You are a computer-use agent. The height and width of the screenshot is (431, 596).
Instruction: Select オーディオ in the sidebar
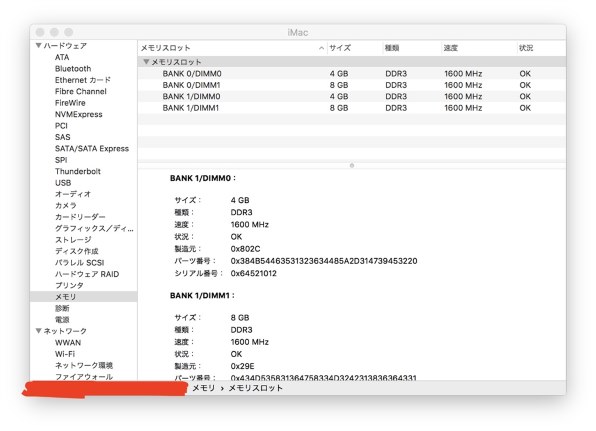click(73, 194)
